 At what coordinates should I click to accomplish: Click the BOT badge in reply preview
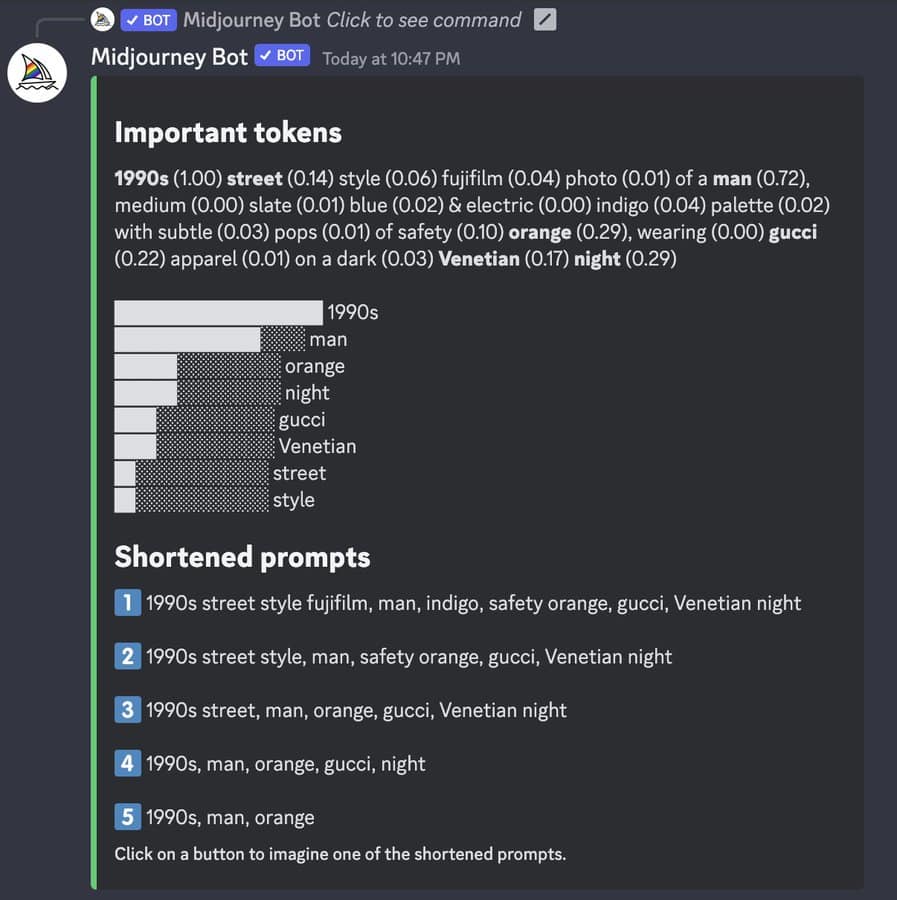point(149,20)
